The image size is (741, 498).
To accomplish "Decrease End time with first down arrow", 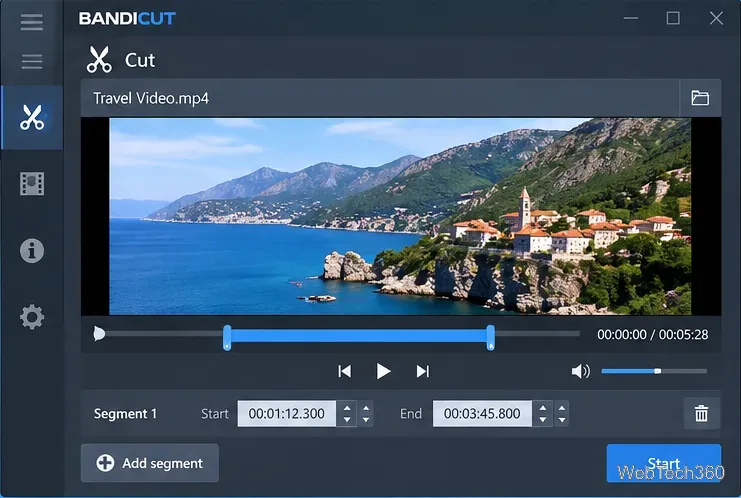I will coord(543,420).
